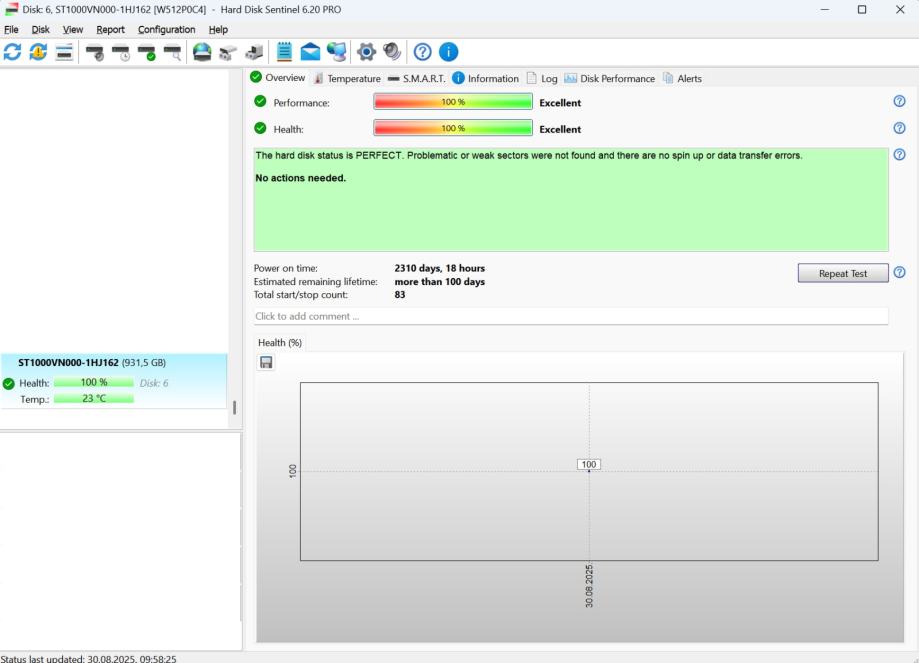Click the help icon next to Repeat Test

point(898,273)
